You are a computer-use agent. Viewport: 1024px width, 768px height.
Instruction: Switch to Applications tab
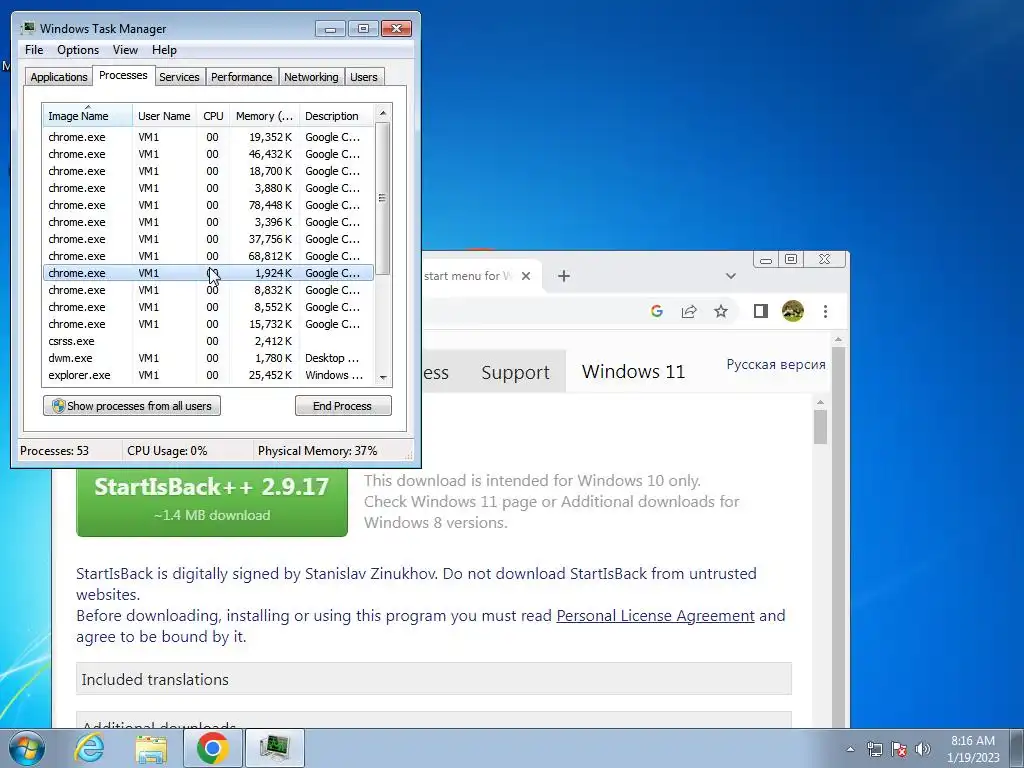point(59,77)
